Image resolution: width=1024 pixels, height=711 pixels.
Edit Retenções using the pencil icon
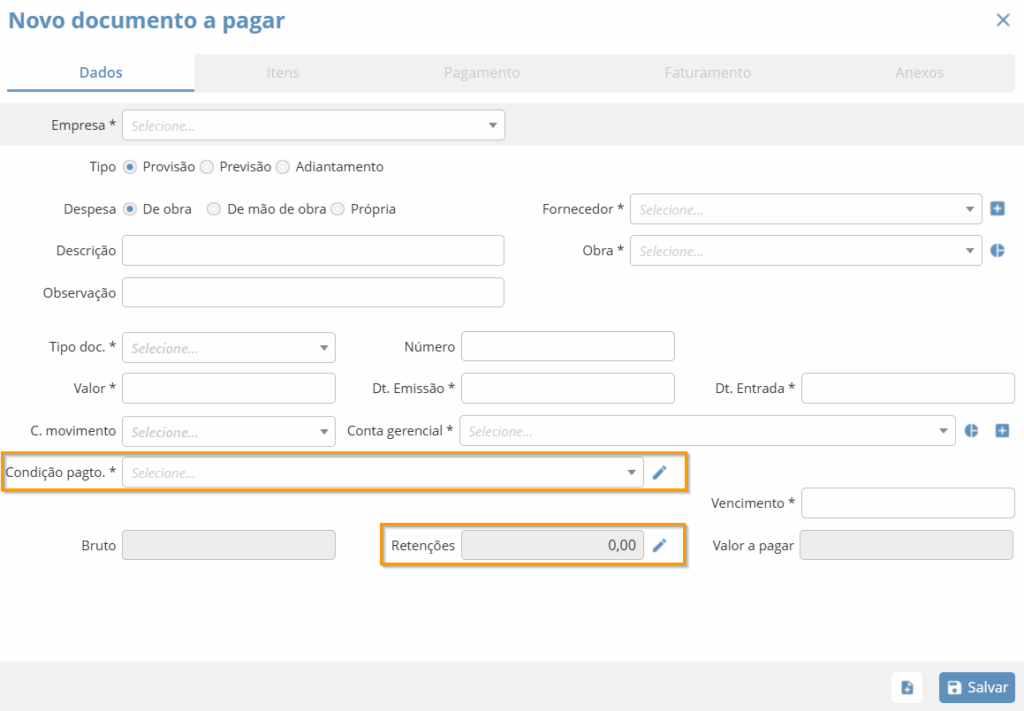(x=659, y=545)
